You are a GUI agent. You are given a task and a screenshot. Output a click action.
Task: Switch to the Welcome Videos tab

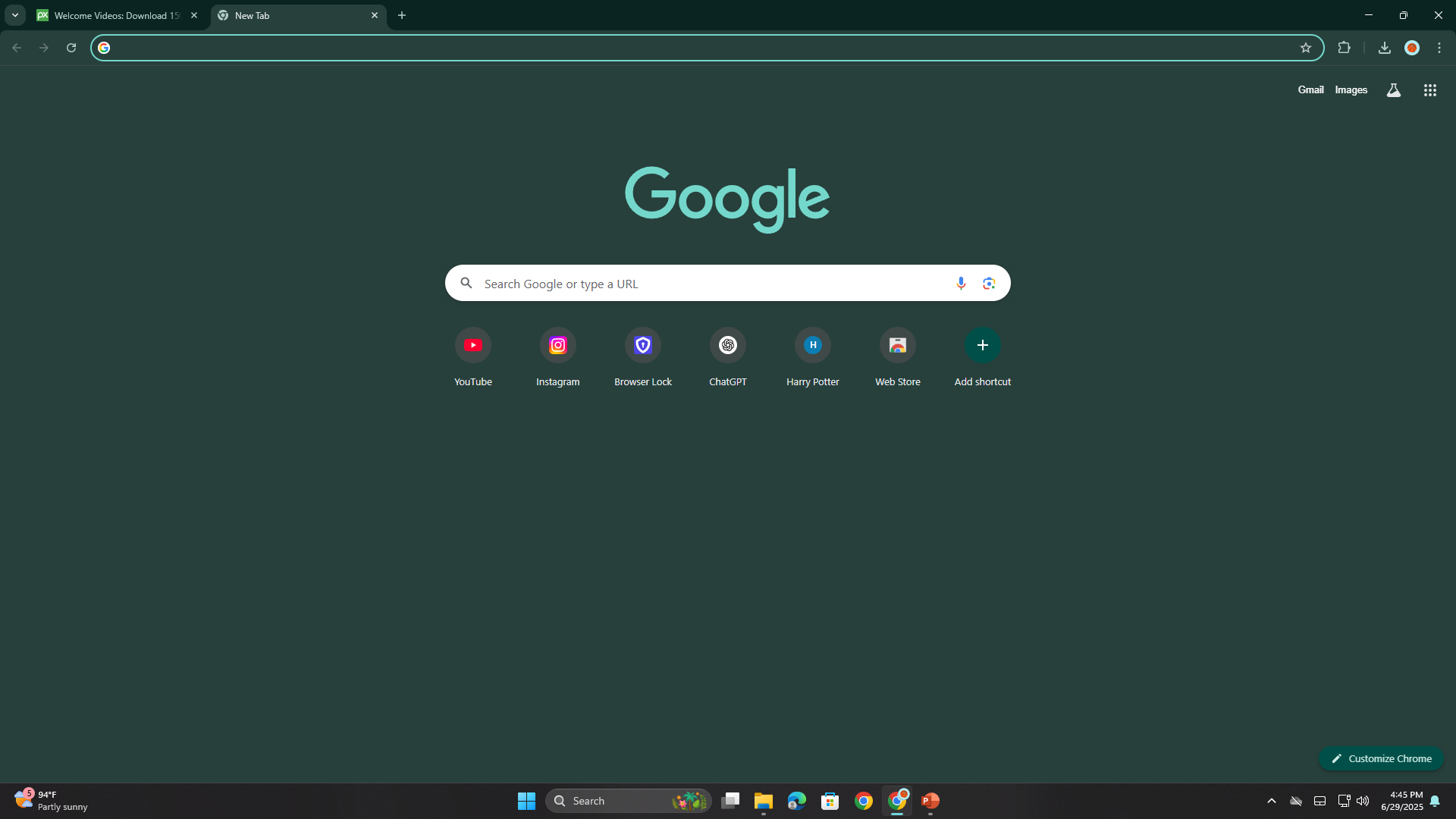coord(117,15)
